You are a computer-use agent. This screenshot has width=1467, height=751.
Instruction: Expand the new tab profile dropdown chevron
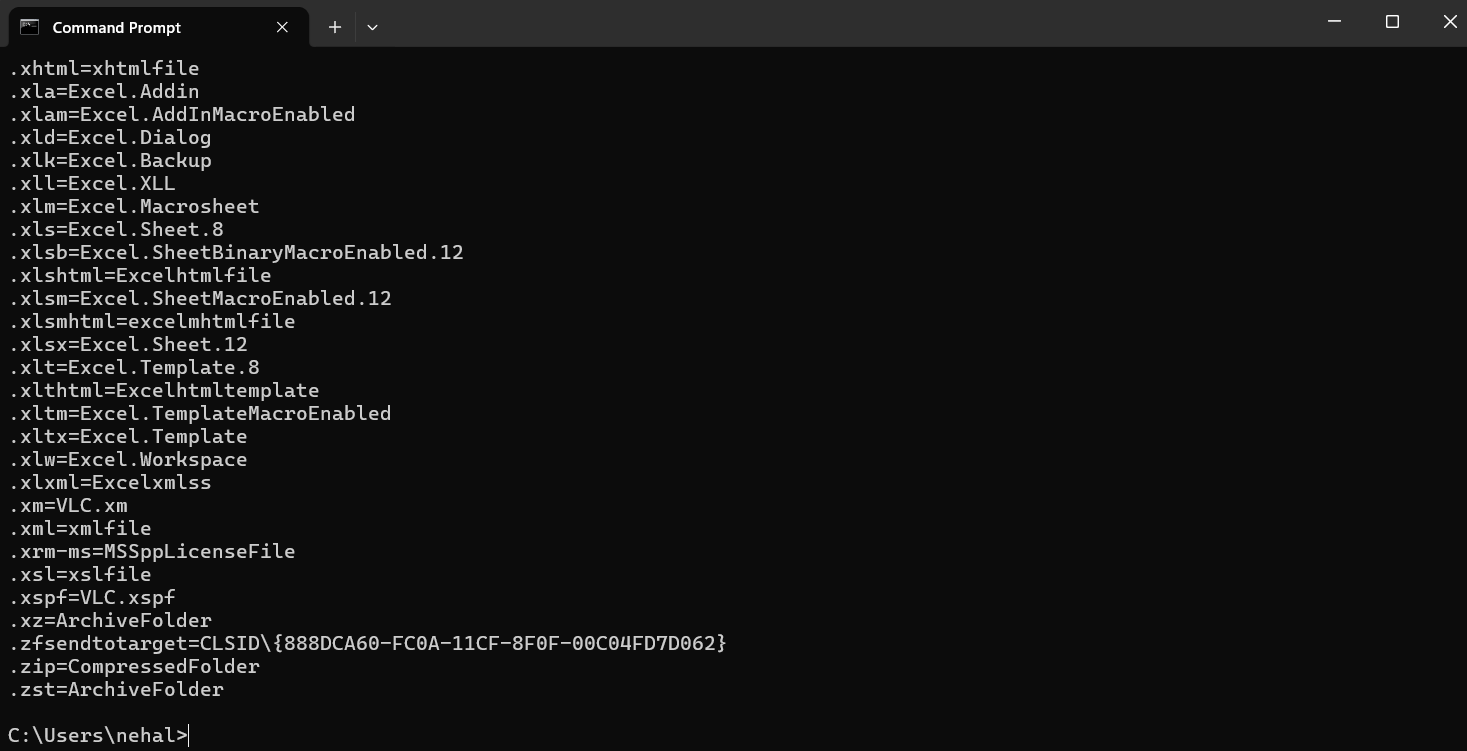372,27
